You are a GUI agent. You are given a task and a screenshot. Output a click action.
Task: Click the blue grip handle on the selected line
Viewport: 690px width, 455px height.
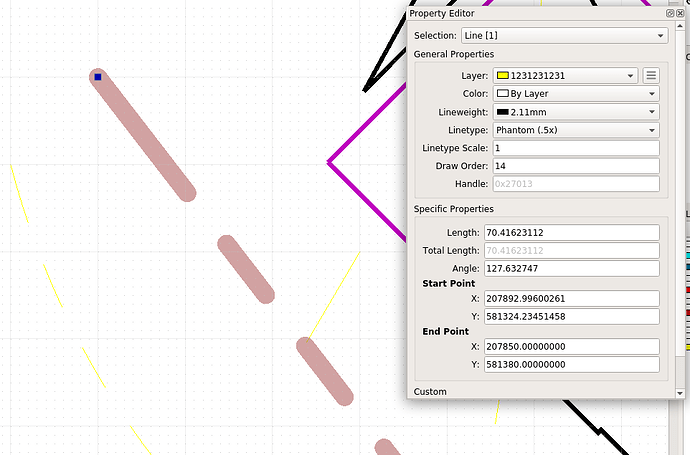pos(98,77)
